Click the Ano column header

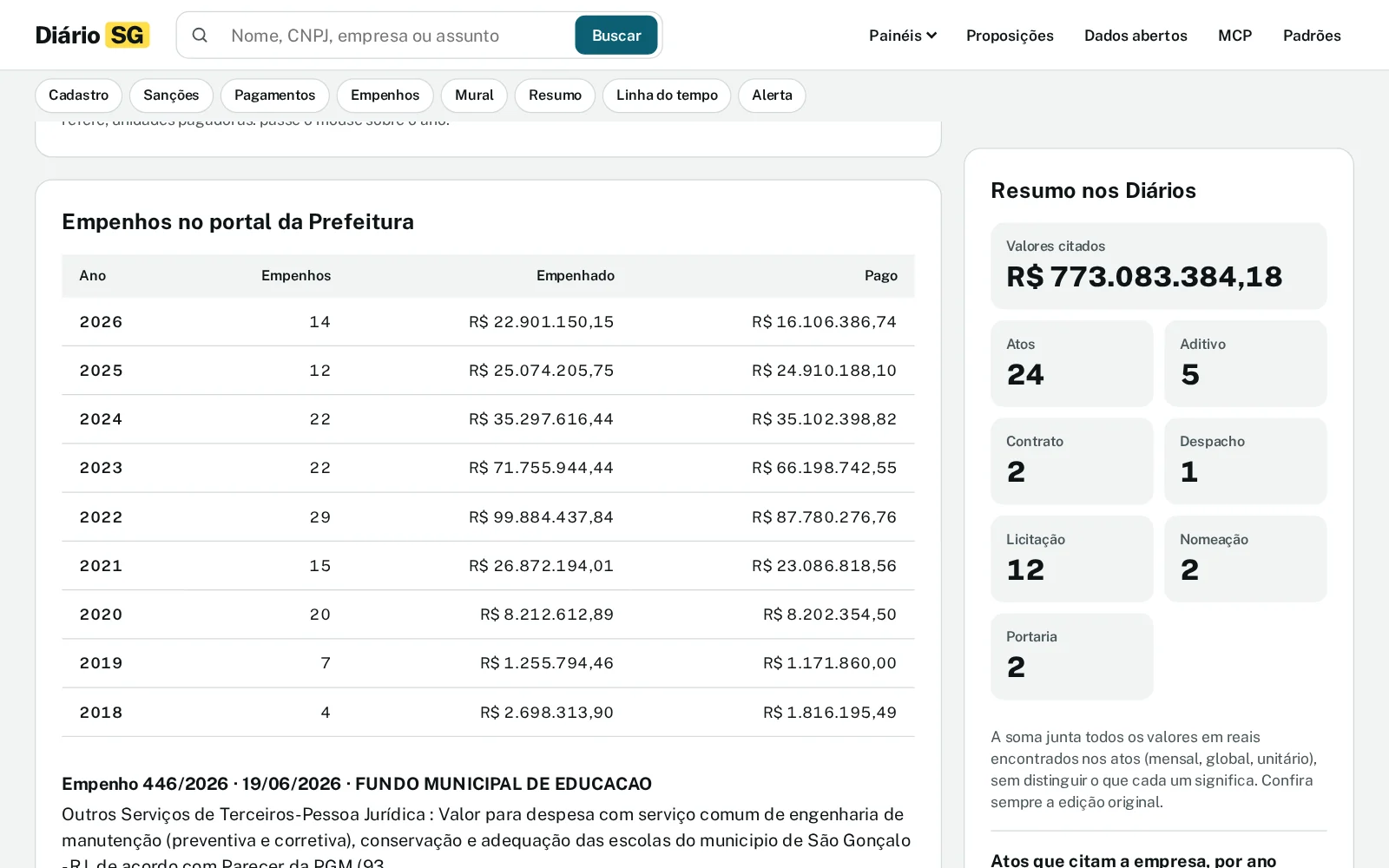pos(93,276)
